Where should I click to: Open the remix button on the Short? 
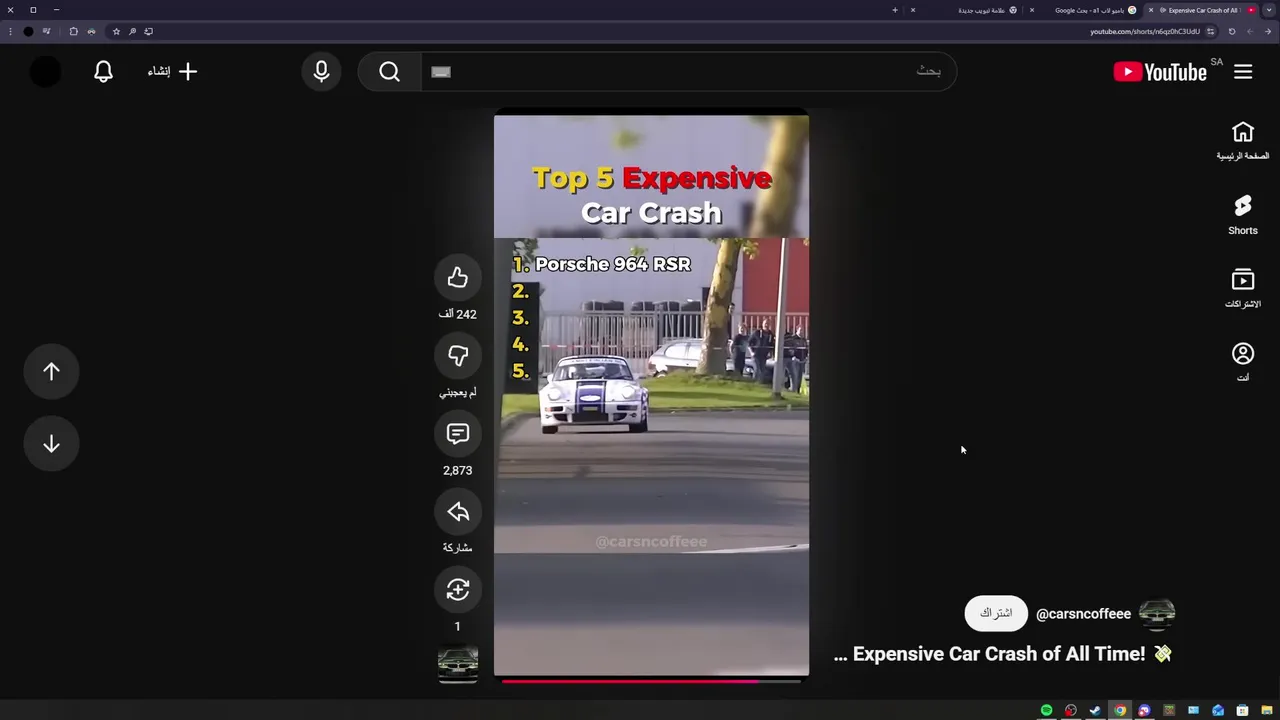tap(458, 590)
